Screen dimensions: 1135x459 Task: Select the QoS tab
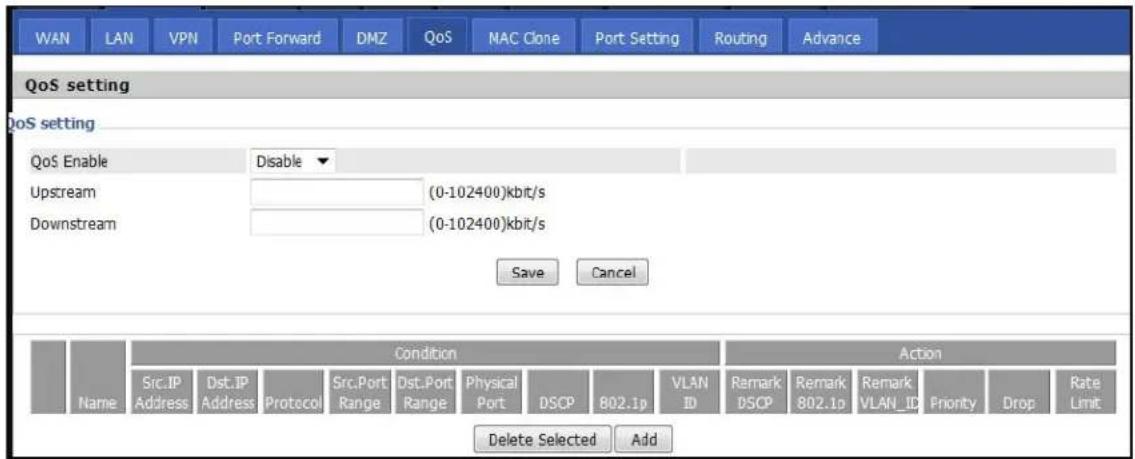click(437, 38)
